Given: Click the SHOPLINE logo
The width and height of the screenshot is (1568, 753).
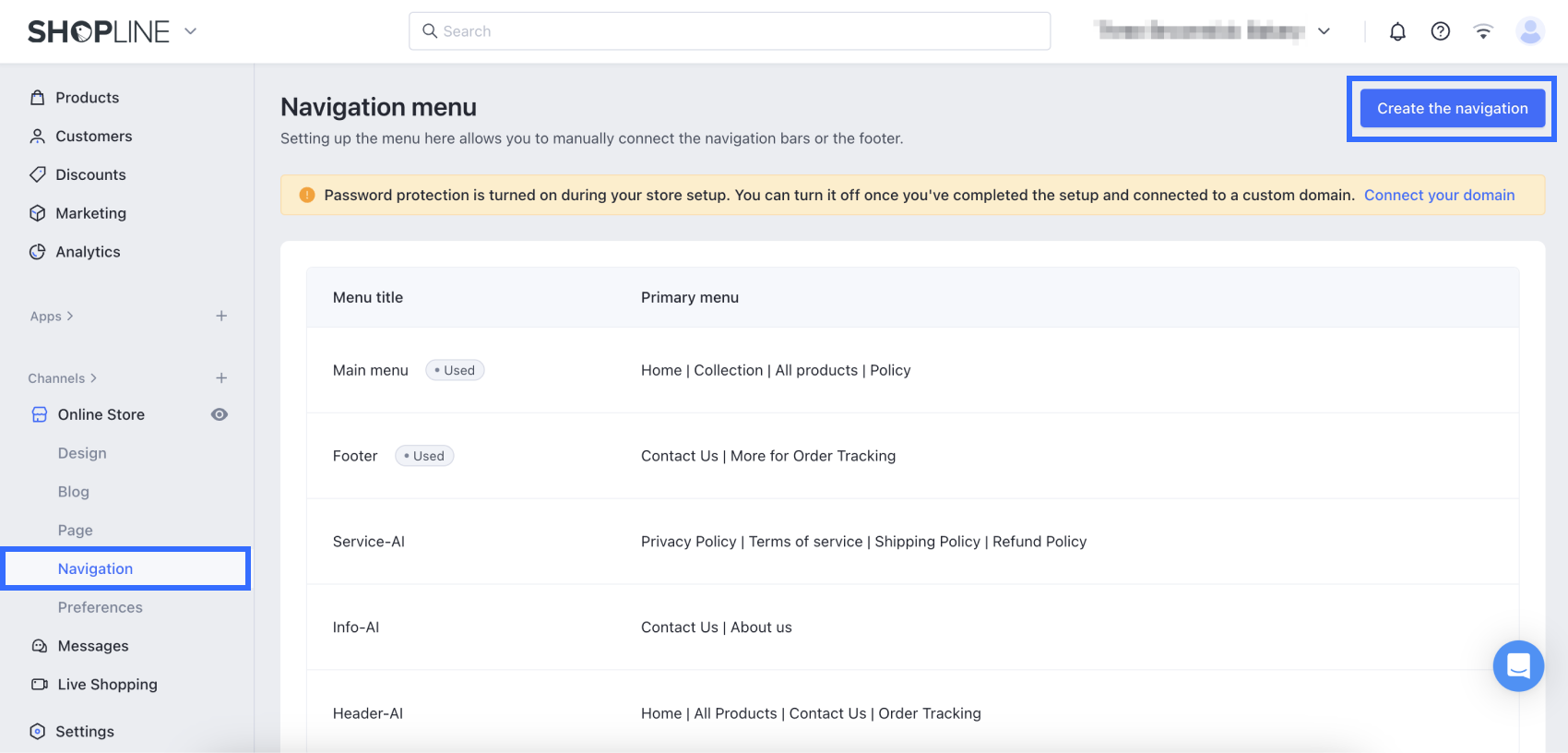Looking at the screenshot, I should [x=99, y=31].
